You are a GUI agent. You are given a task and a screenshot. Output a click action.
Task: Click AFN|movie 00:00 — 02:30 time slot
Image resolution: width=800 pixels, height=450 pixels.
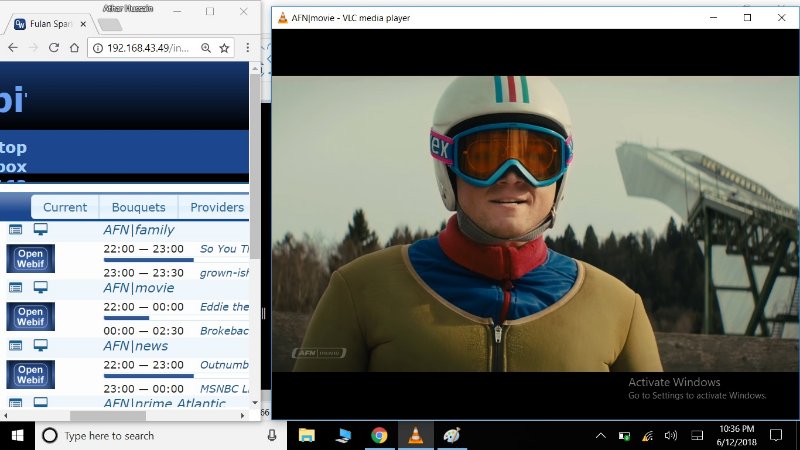[x=143, y=331]
